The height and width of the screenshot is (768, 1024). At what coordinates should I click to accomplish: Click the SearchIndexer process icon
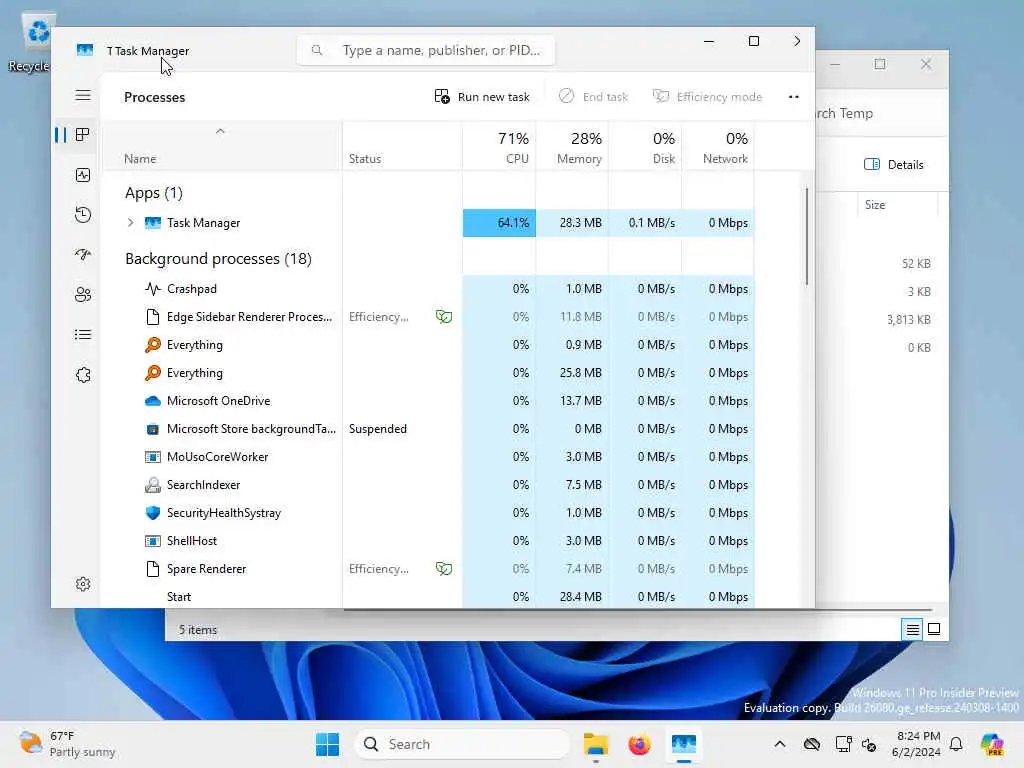click(153, 485)
